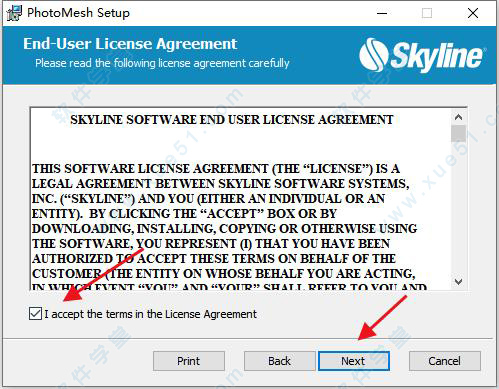This screenshot has height=389, width=499.
Task: Click the PhotoMesh Setup installer icon
Action: 14,13
